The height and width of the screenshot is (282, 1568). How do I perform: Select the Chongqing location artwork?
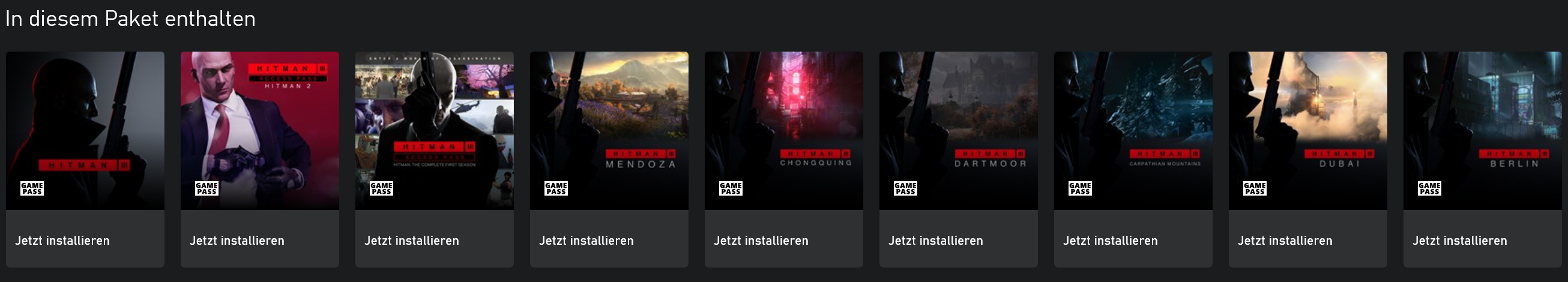(x=784, y=131)
